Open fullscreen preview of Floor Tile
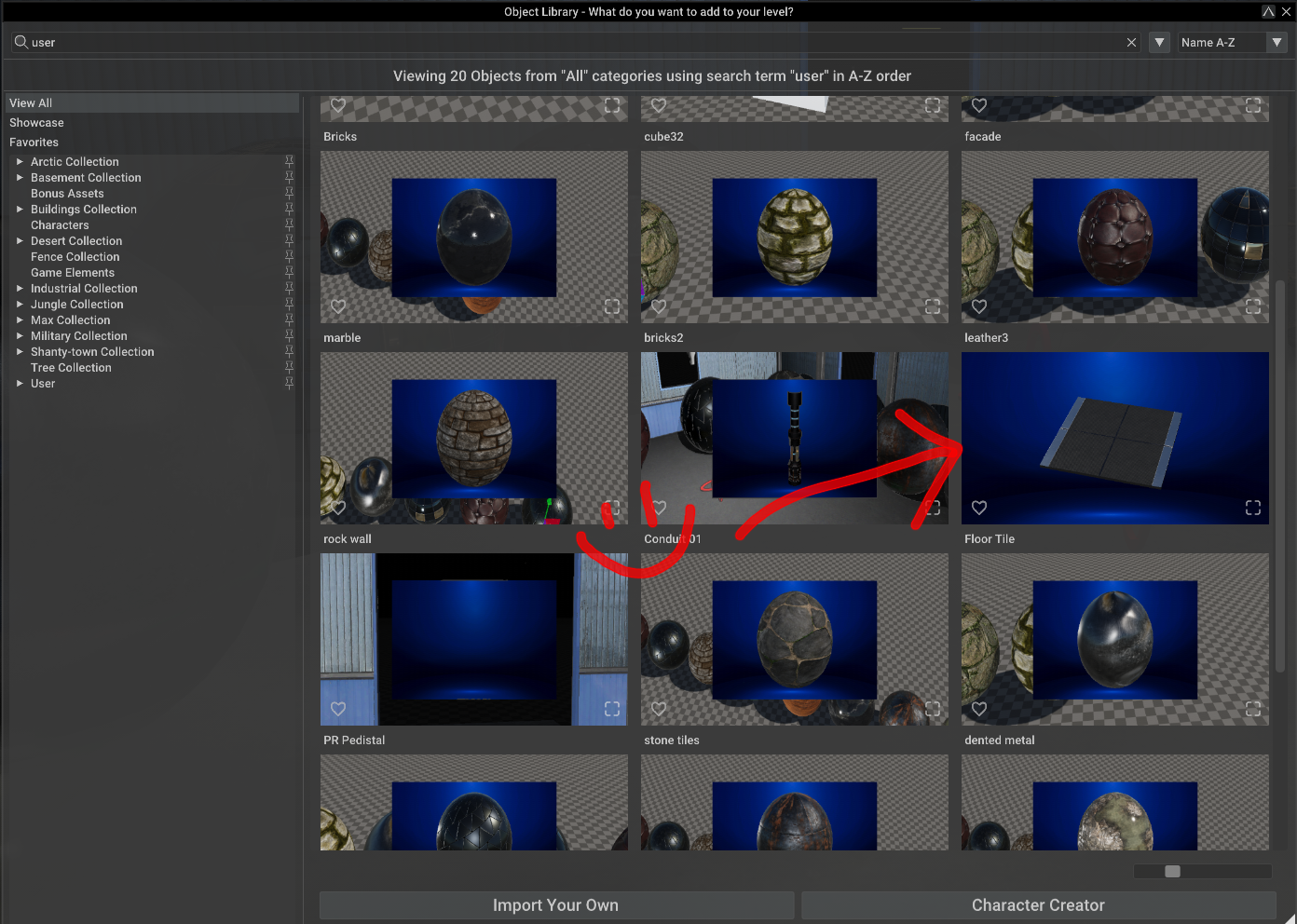This screenshot has height=924, width=1297. [1252, 508]
